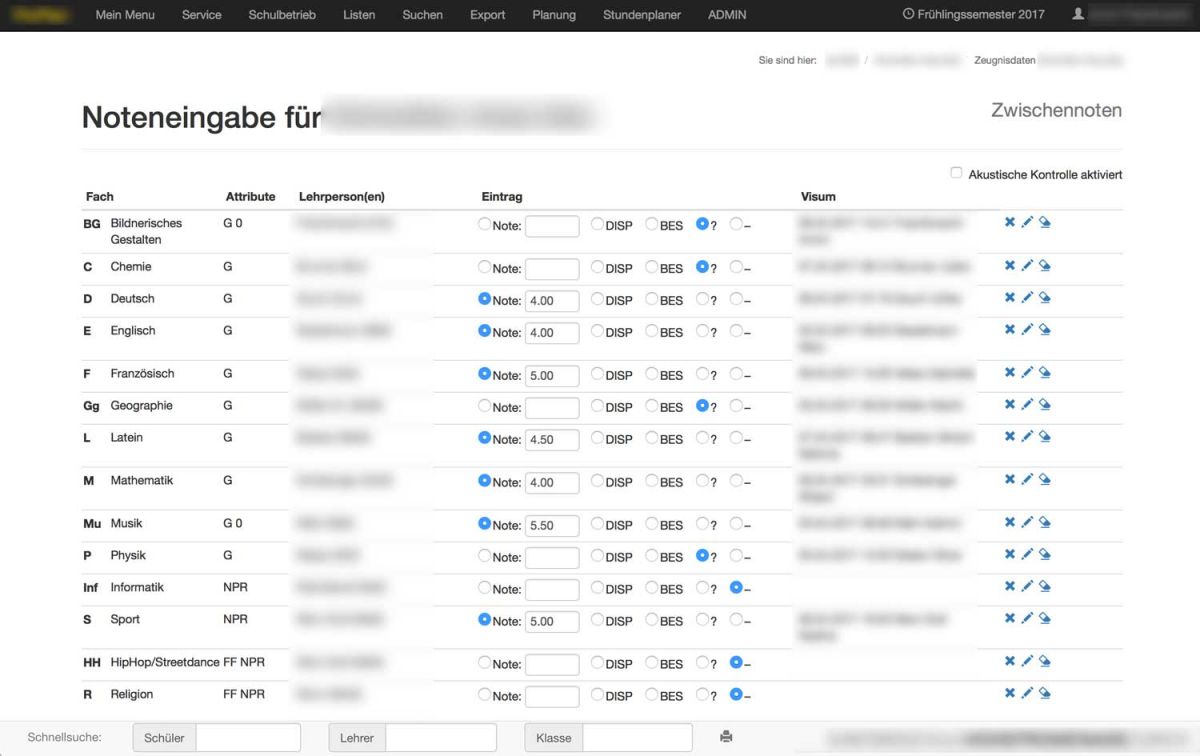Open the Export menu in navbar

[x=487, y=15]
